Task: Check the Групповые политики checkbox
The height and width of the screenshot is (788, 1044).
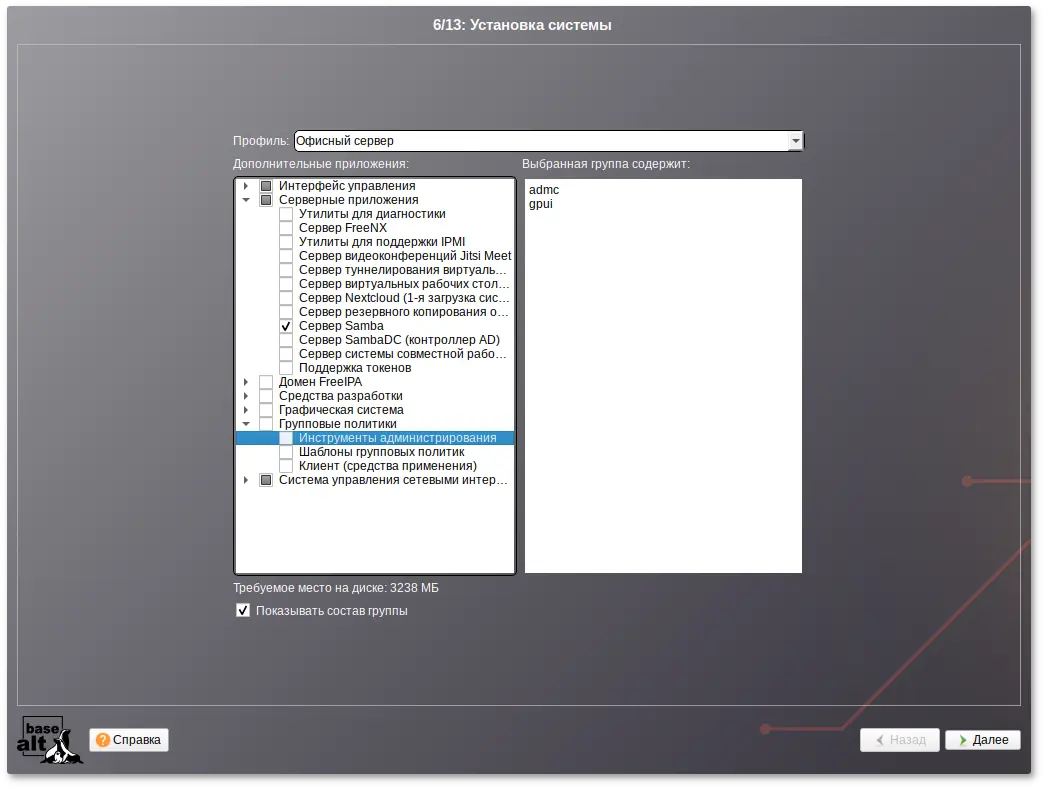Action: tap(266, 424)
